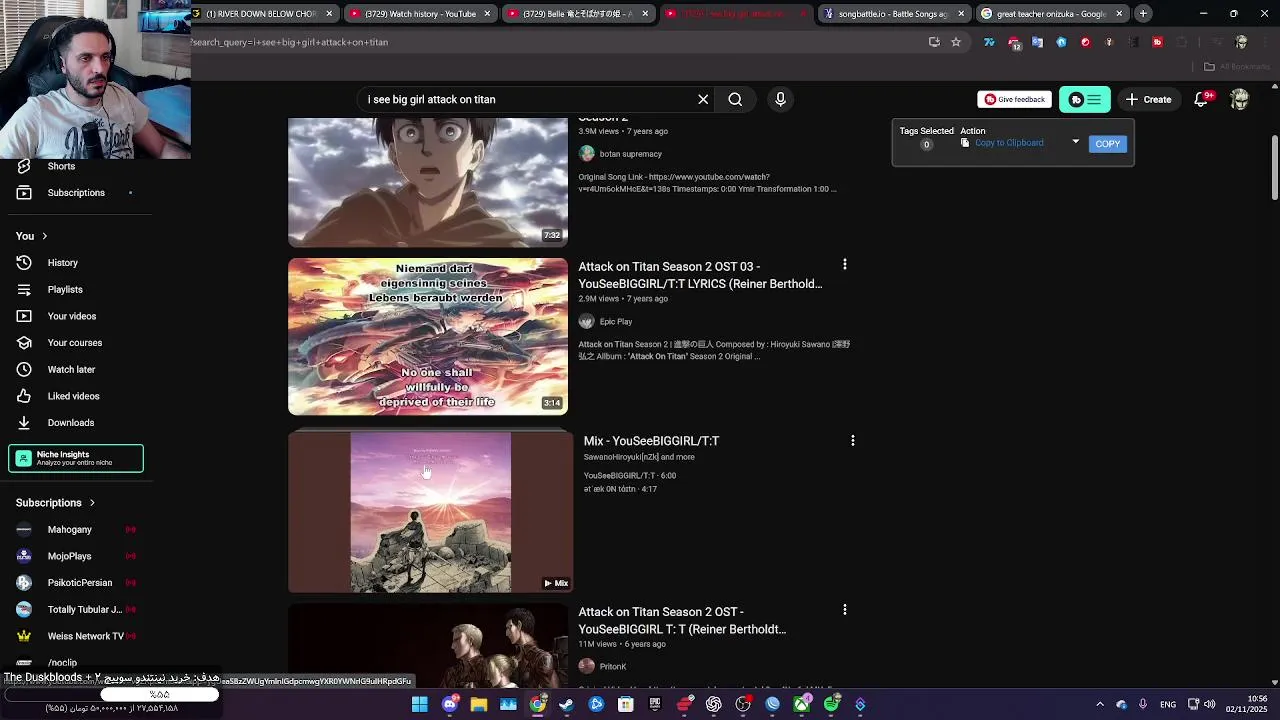Open Spotify from the taskbar
The image size is (1280, 720).
tap(831, 704)
